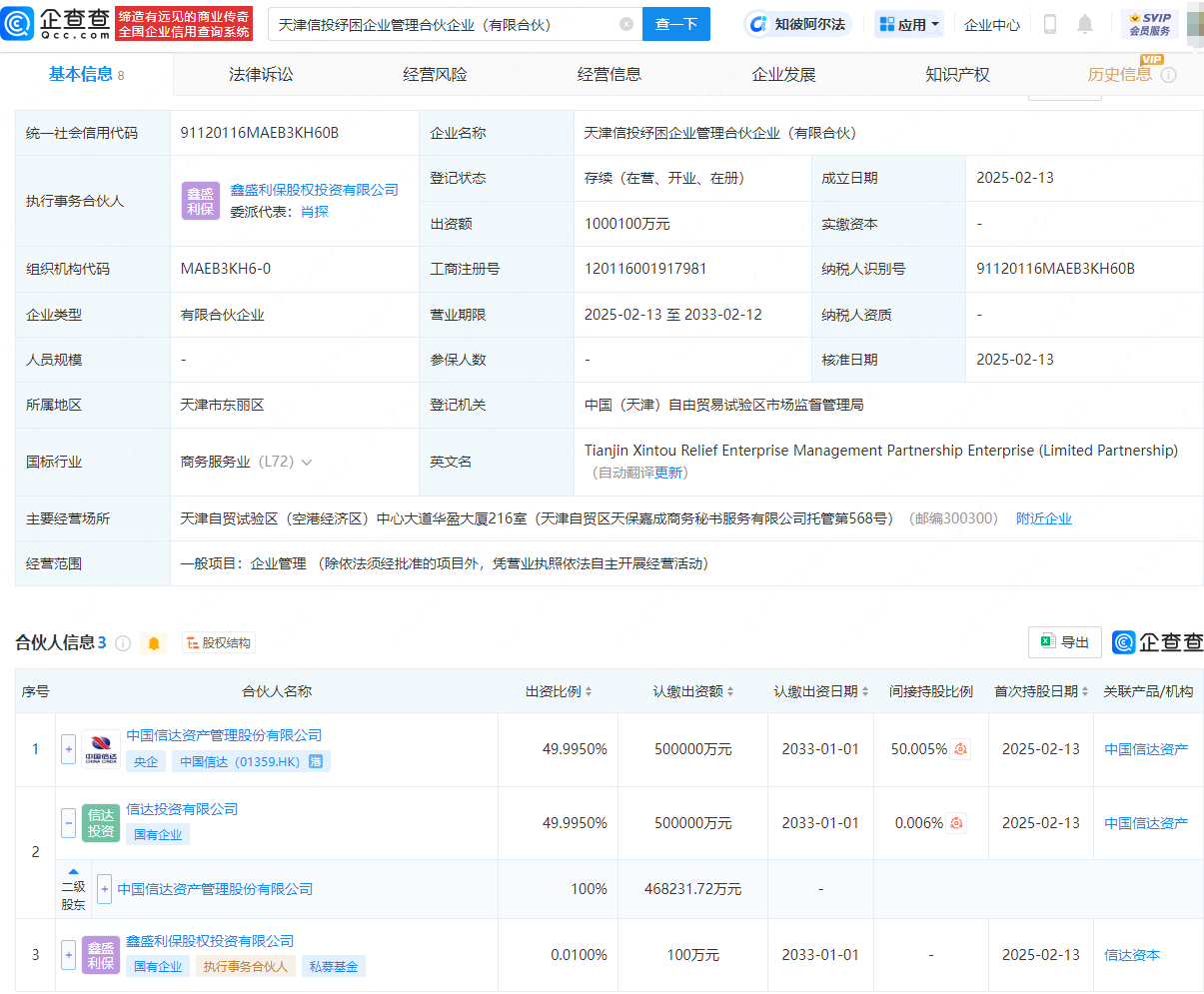
Task: Collapse 二级股东 section with the up arrow
Action: [x=73, y=871]
